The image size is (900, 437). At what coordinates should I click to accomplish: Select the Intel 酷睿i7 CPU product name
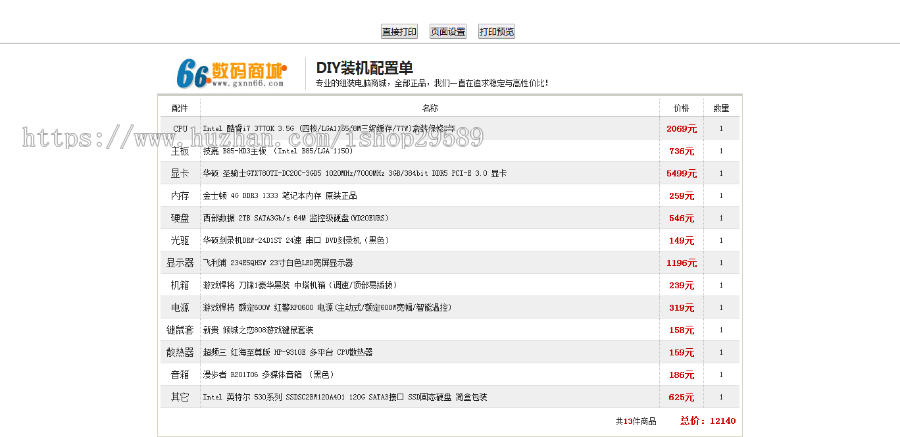329,129
